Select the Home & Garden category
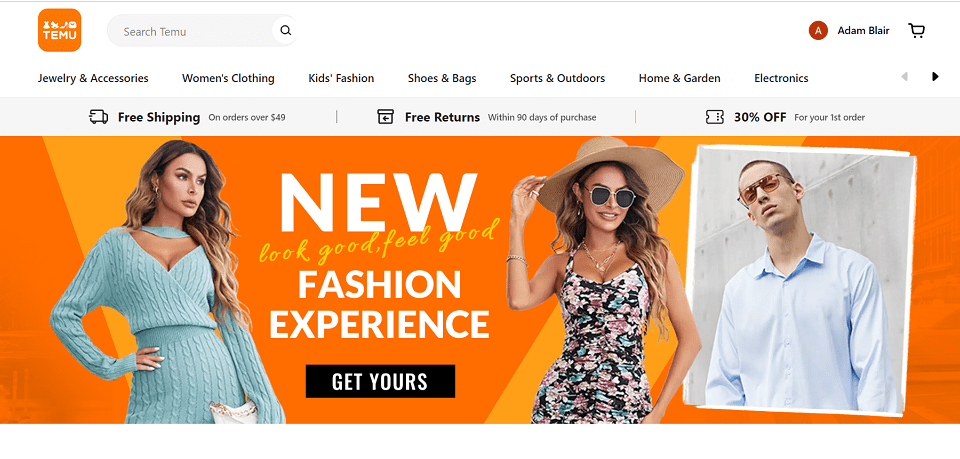 pos(680,78)
